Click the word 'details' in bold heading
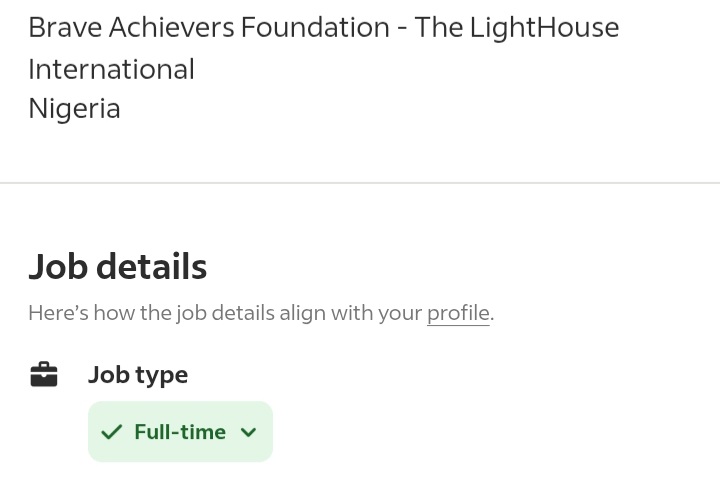Image resolution: width=720 pixels, height=502 pixels. click(152, 266)
